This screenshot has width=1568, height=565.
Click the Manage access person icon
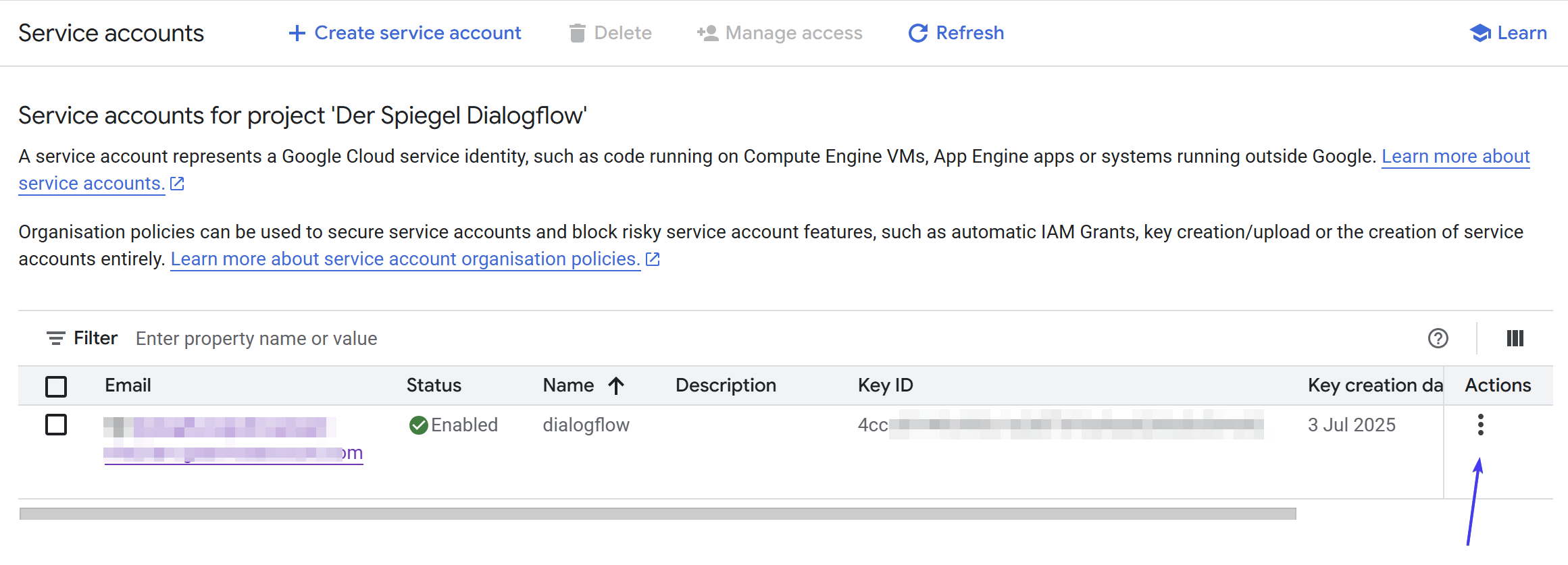pos(707,33)
